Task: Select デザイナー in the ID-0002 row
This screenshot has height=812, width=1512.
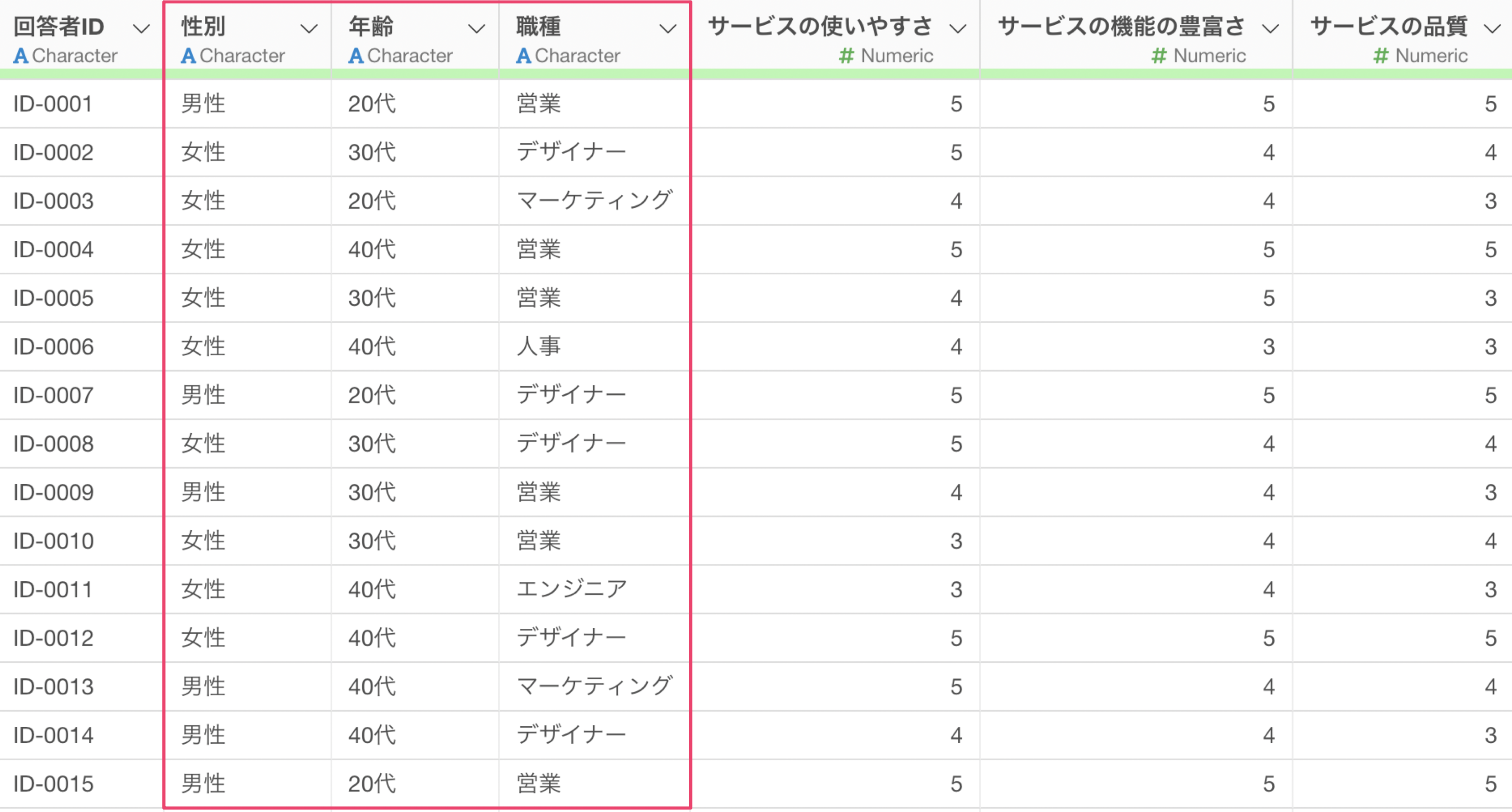Action: tap(571, 153)
